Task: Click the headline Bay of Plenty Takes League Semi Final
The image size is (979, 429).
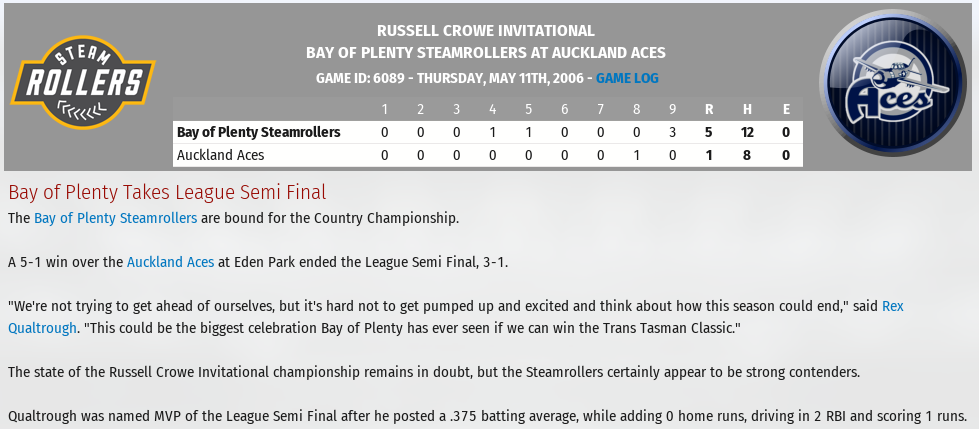Action: pos(167,192)
